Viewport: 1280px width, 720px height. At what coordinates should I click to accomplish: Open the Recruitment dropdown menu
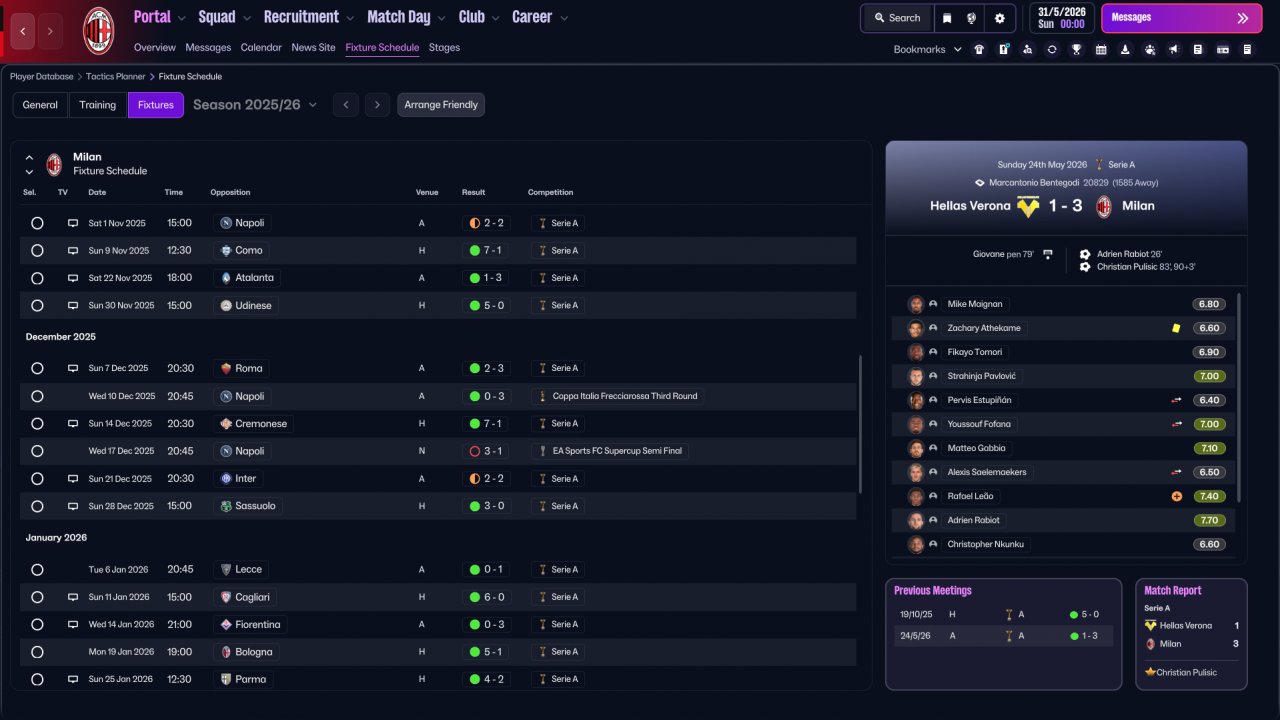(x=308, y=17)
